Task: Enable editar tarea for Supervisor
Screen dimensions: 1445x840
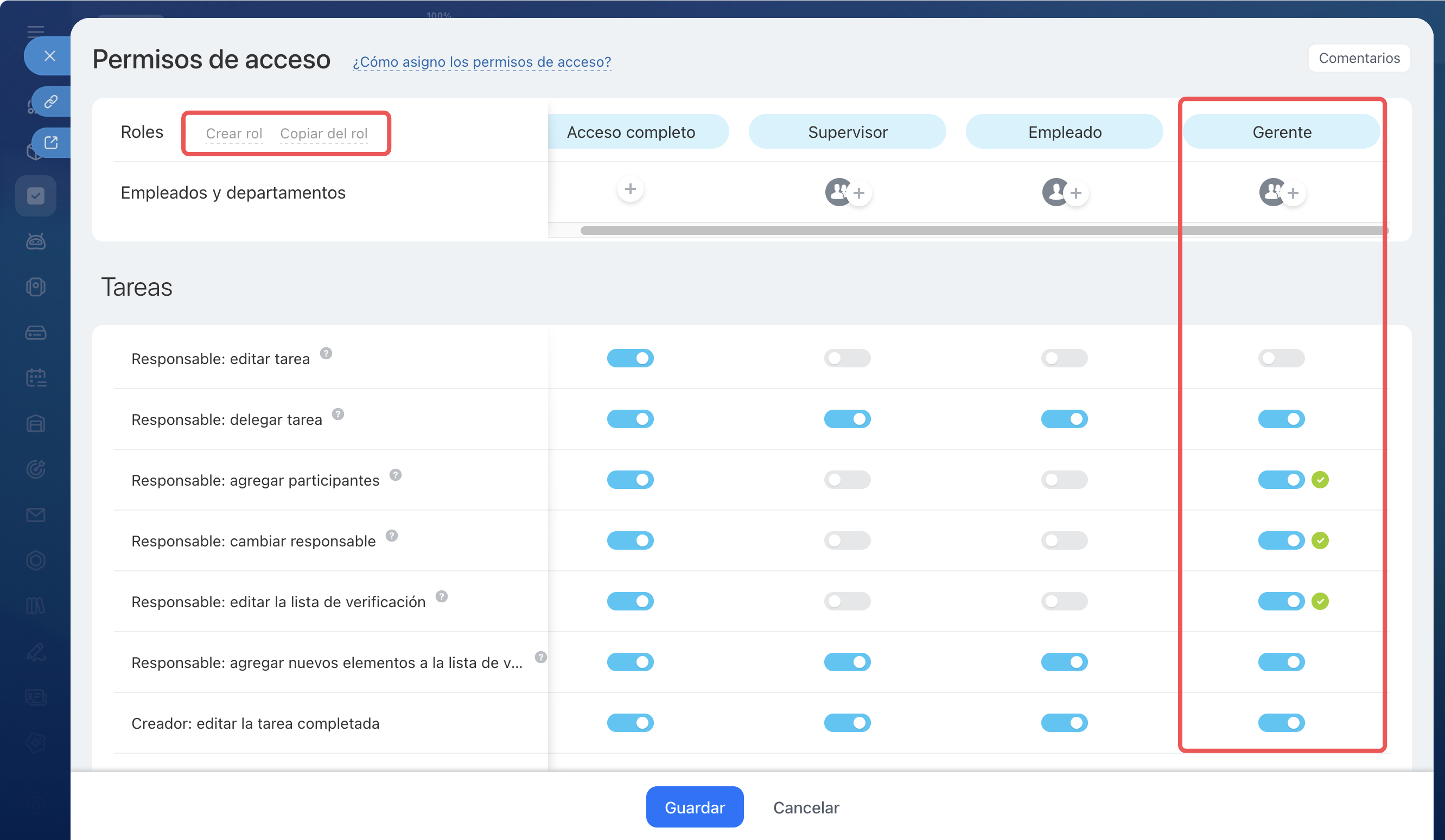Action: click(847, 358)
